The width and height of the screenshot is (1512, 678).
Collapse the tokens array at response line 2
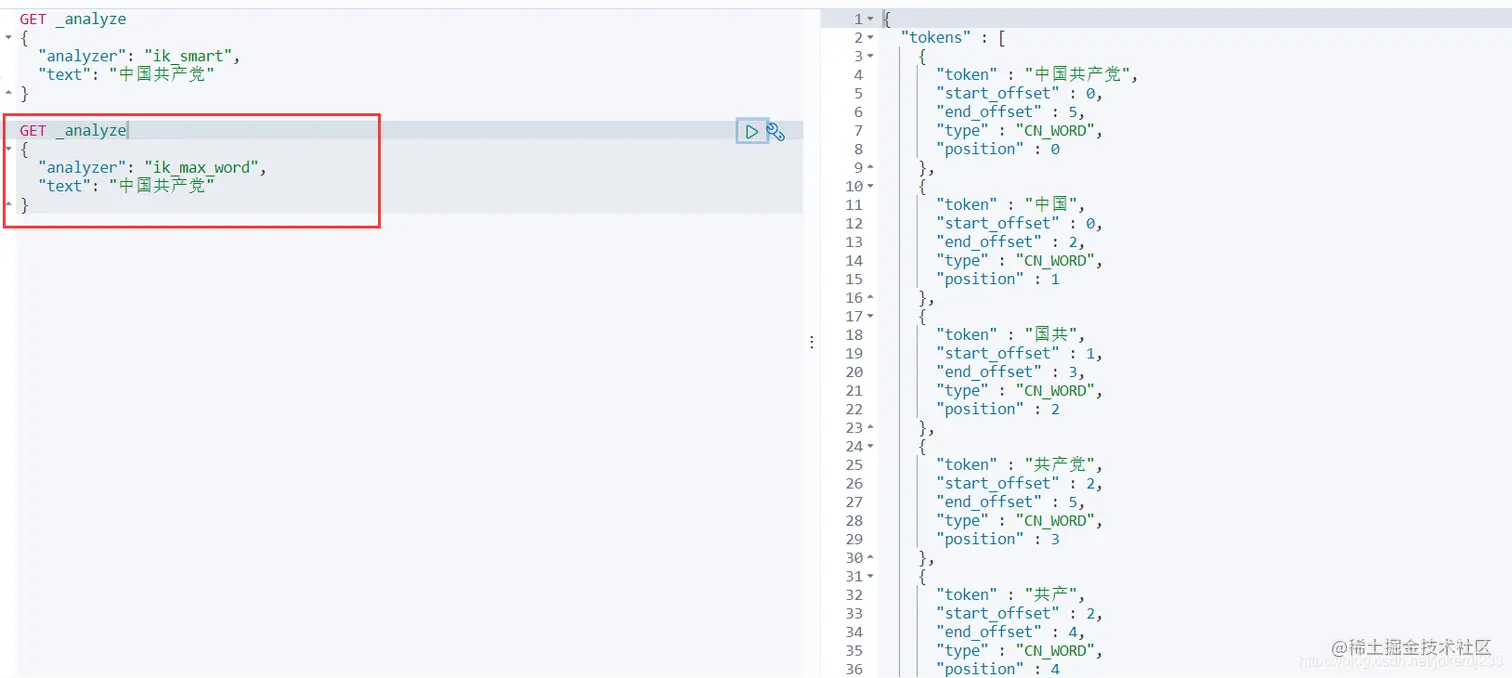tap(870, 38)
